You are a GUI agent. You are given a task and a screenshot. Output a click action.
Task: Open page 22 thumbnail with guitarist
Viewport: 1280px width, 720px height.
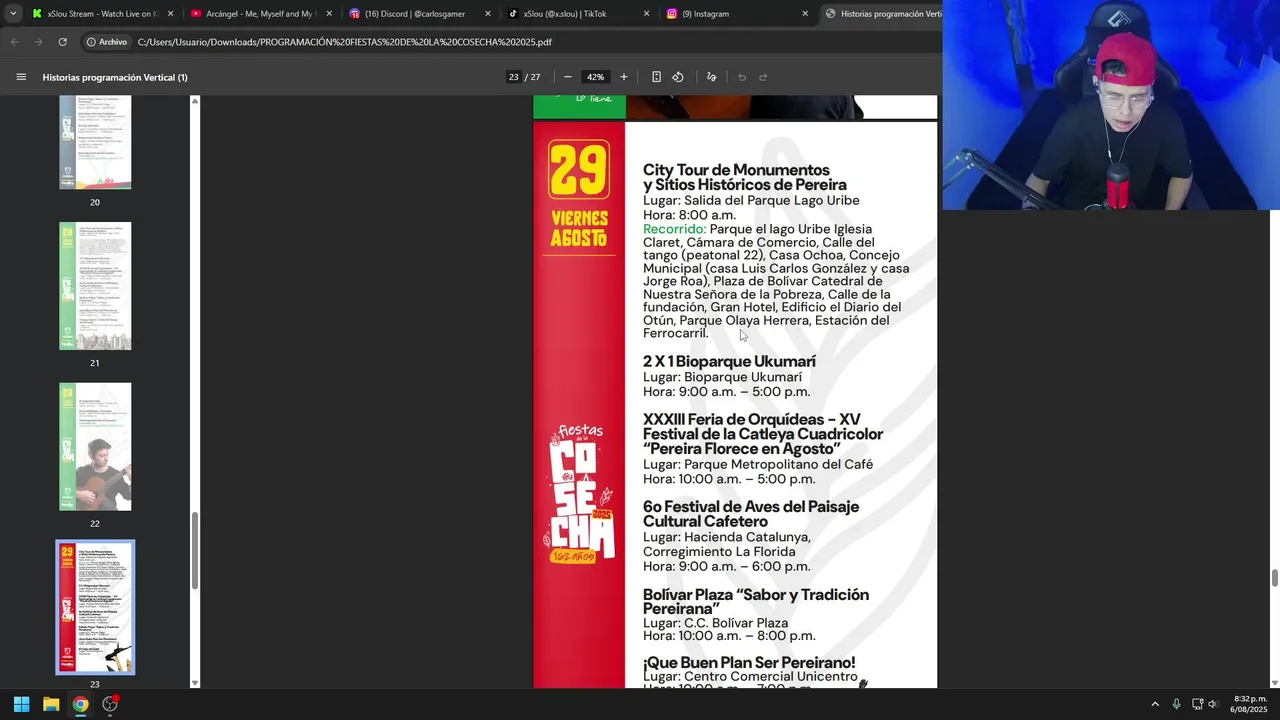pos(95,447)
